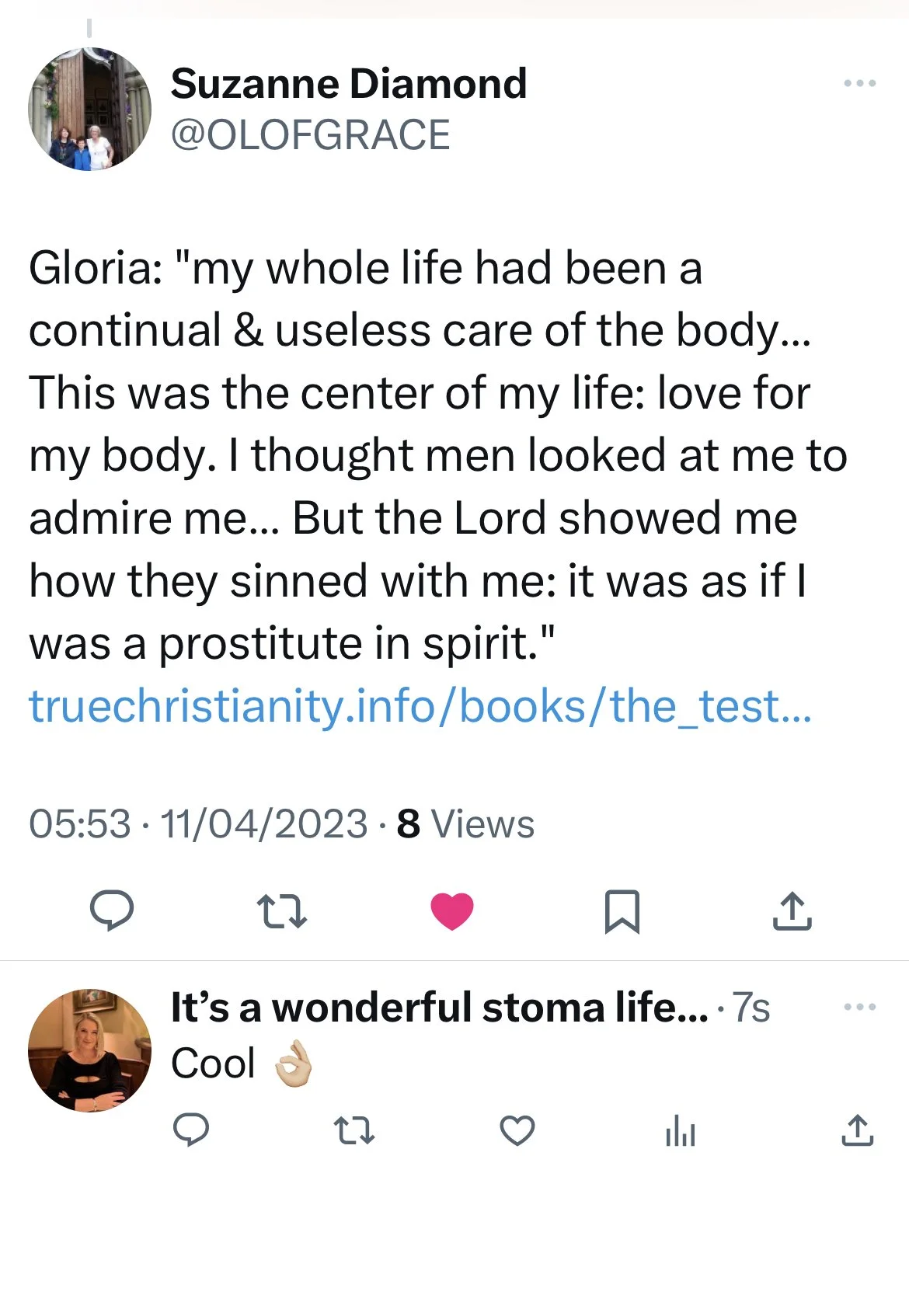The image size is (909, 1316).
Task: Retweet the main tweet
Action: 281,911
